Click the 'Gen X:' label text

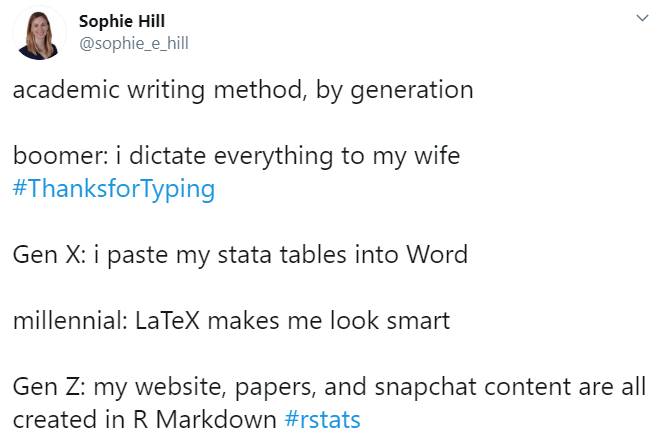[x=50, y=255]
